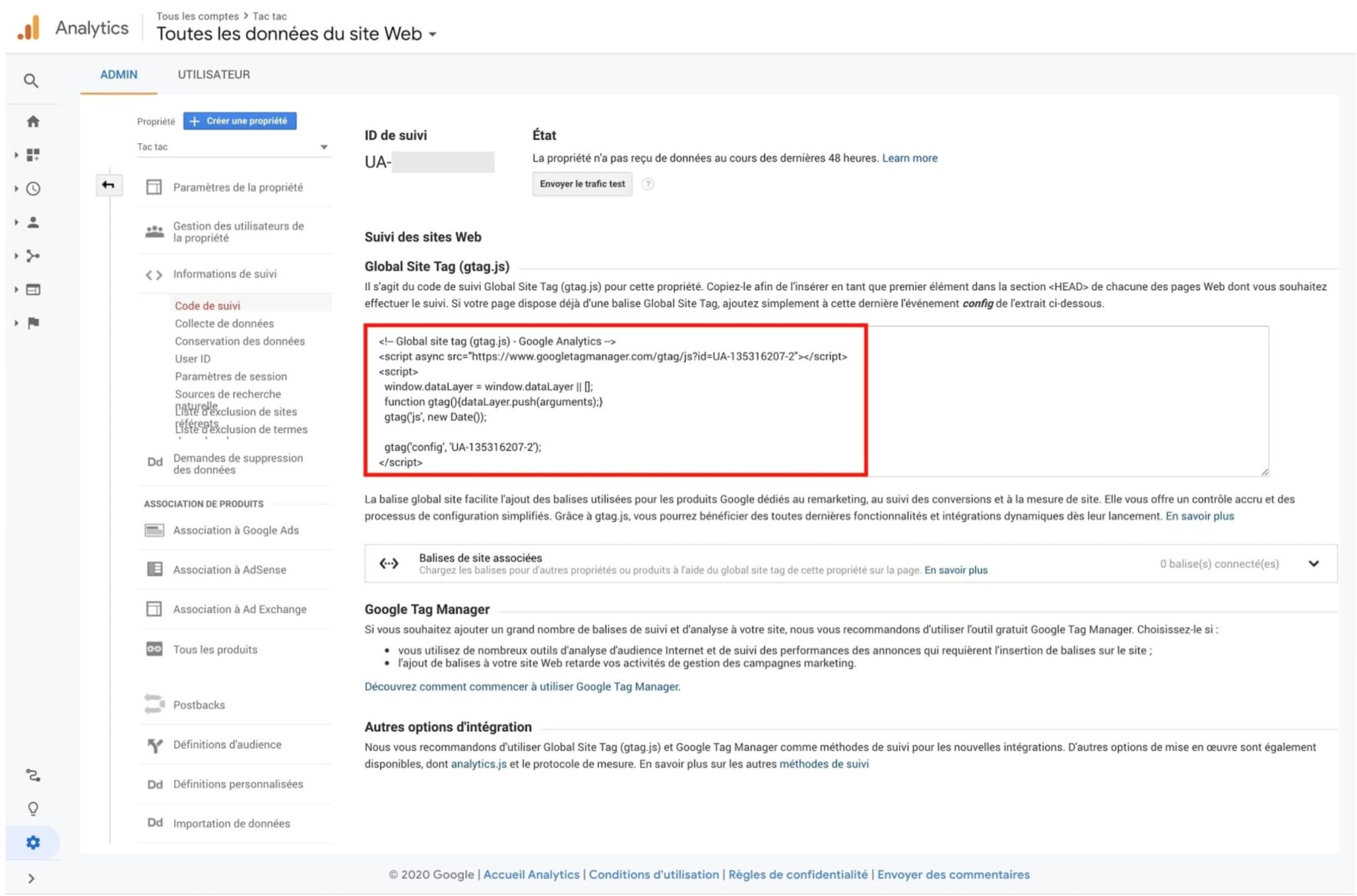Switch to the ADMIN tab

[x=119, y=75]
